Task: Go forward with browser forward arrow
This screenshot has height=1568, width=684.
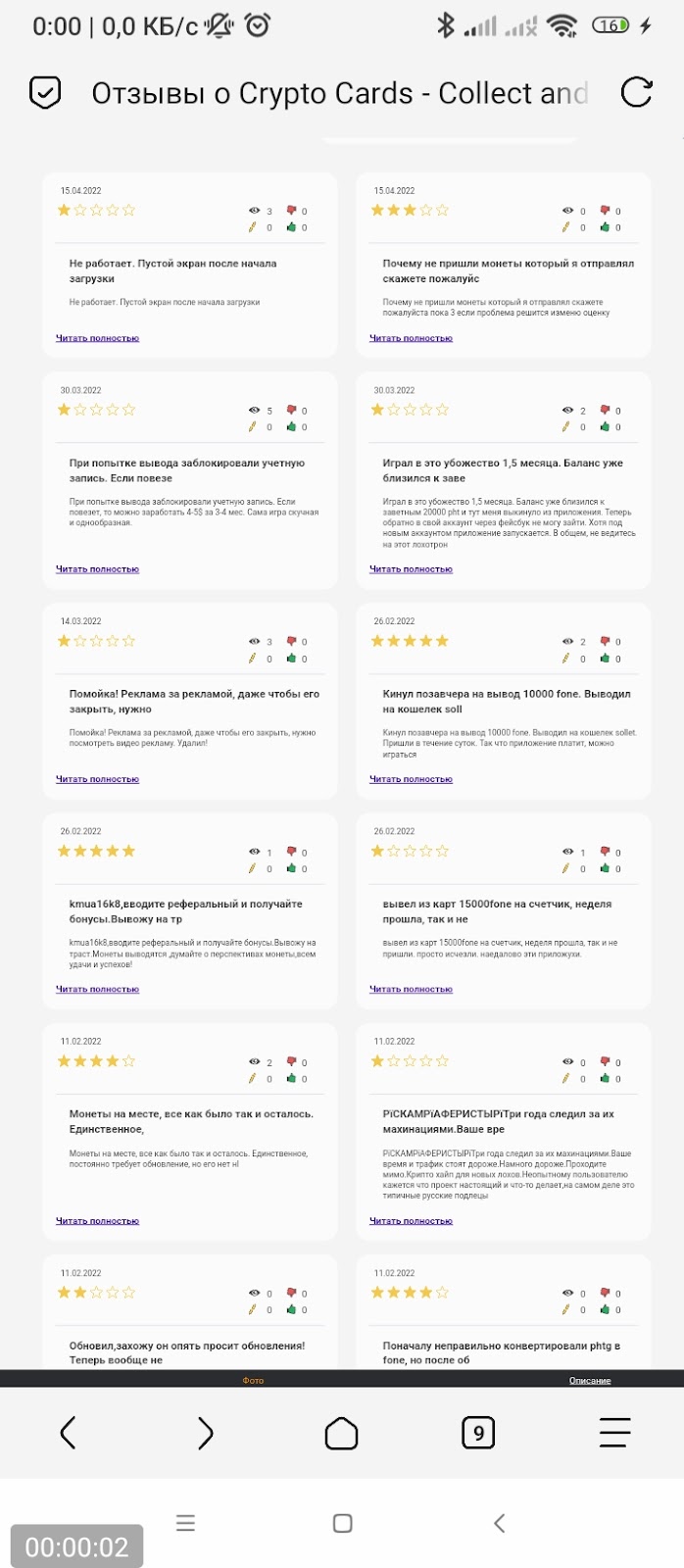Action: pos(205,1433)
